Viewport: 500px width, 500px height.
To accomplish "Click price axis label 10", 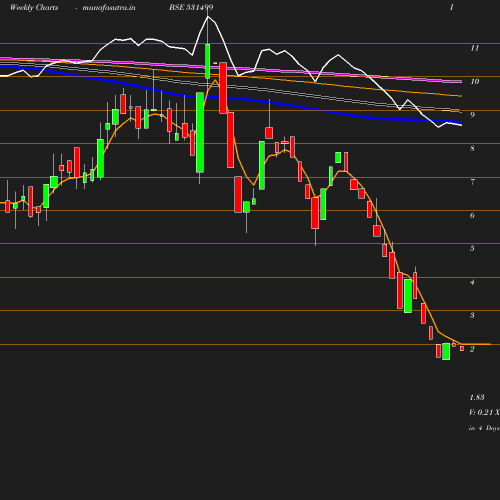I will click(x=475, y=81).
